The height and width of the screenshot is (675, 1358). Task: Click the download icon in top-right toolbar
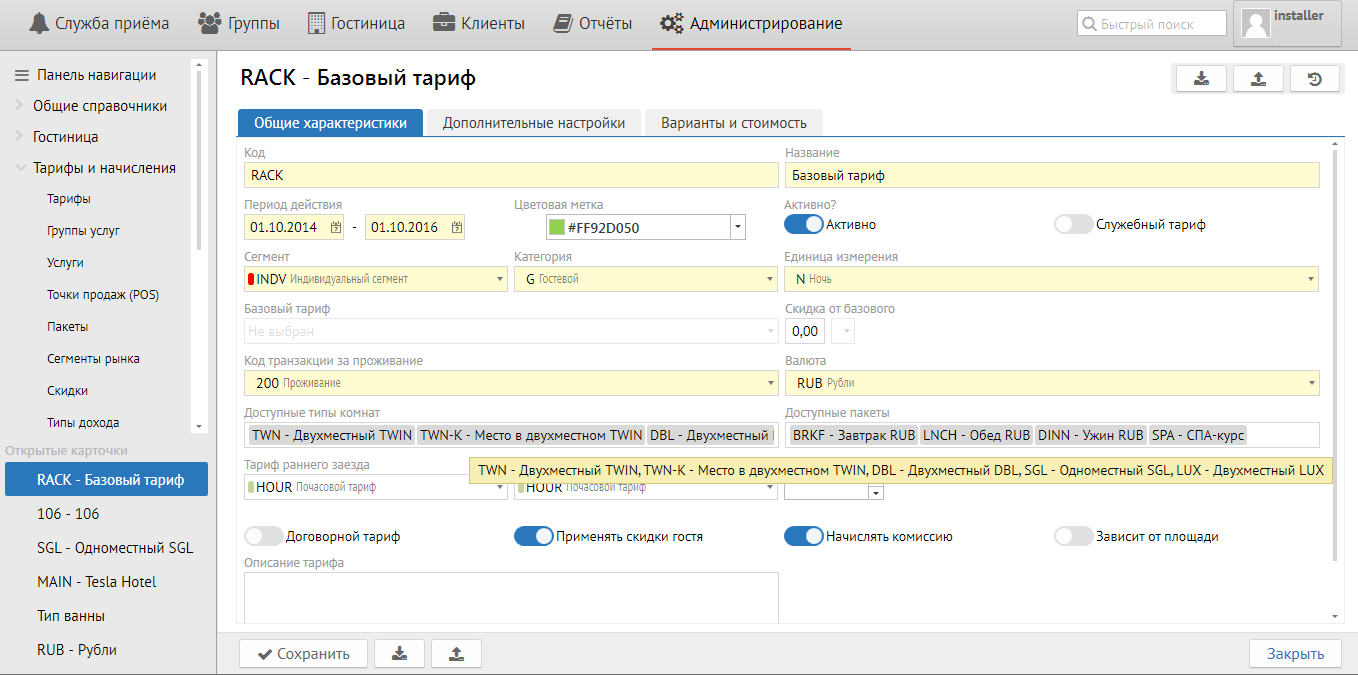tap(1201, 80)
